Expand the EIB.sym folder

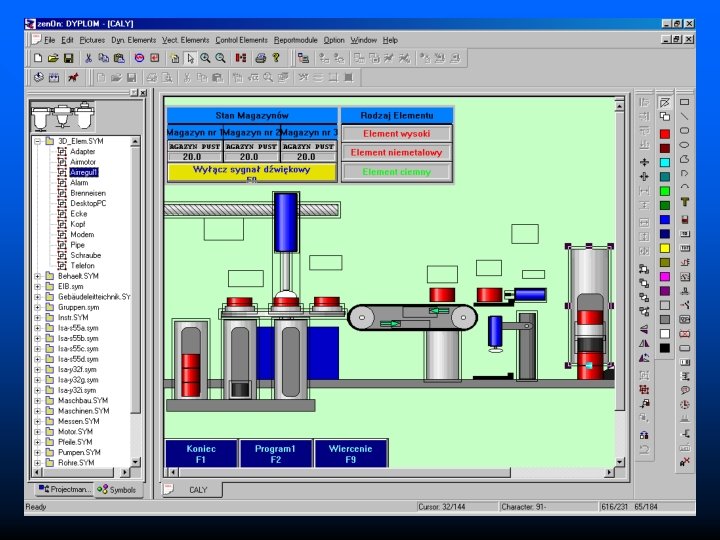(x=38, y=287)
